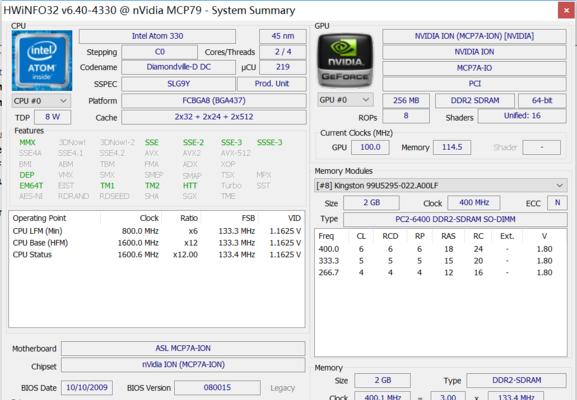The height and width of the screenshot is (400, 577).
Task: Click the NVIDIA GeForce logo
Action: pyautogui.click(x=345, y=61)
